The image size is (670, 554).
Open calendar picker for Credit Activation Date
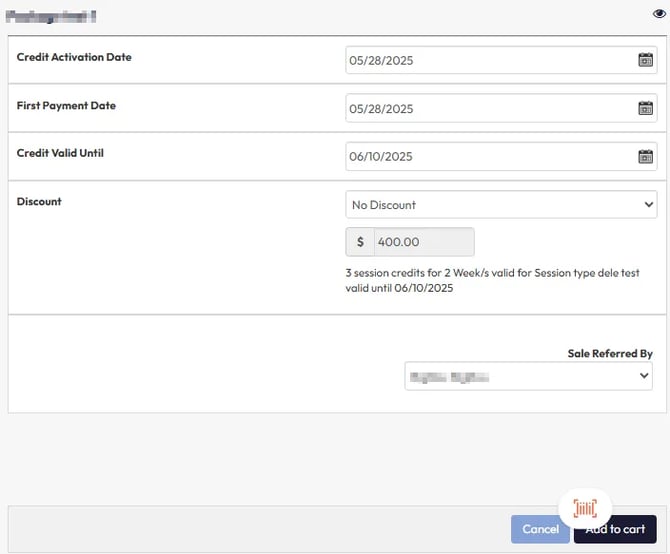pos(645,60)
